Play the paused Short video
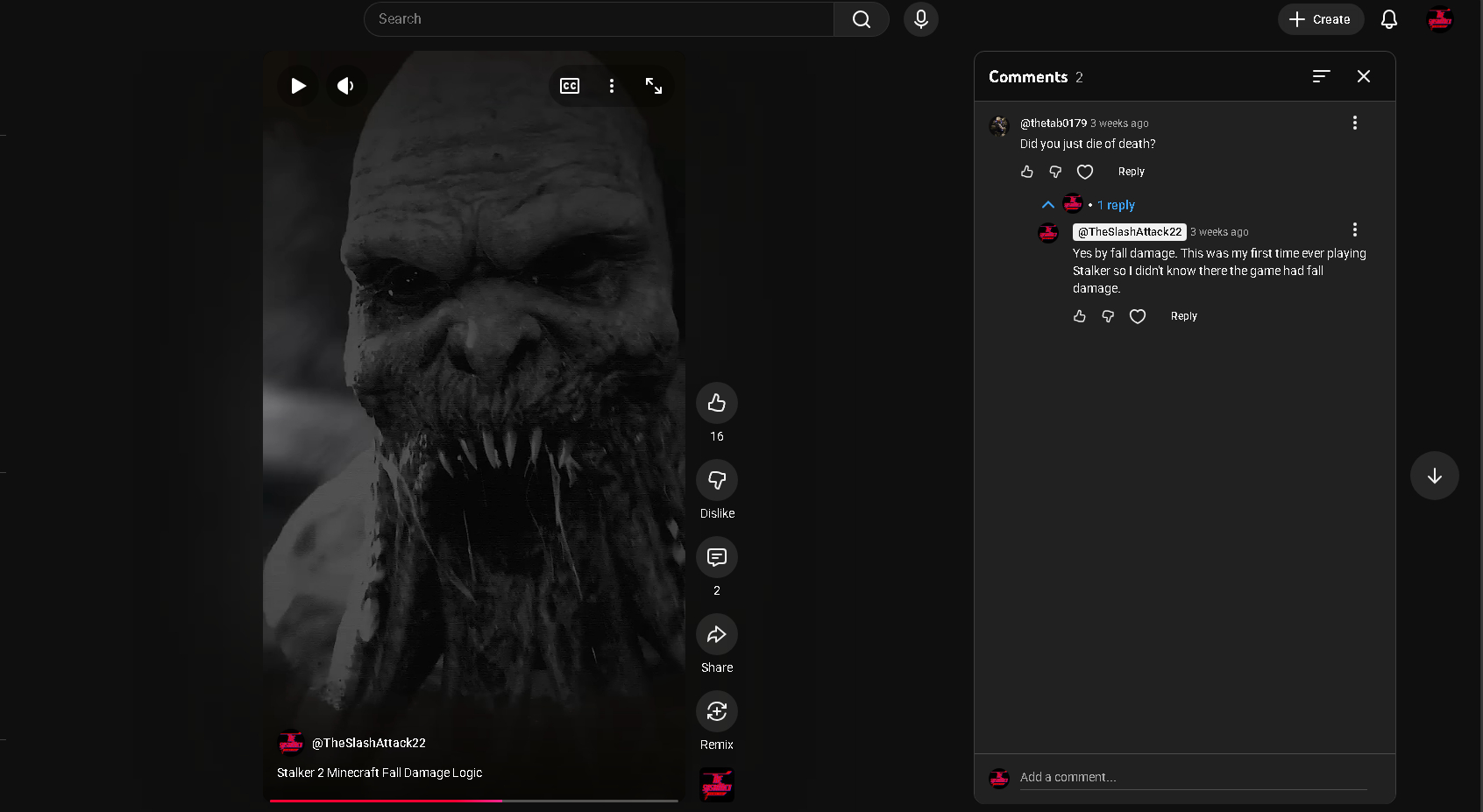Viewport: 1483px width, 812px height. pyautogui.click(x=298, y=86)
